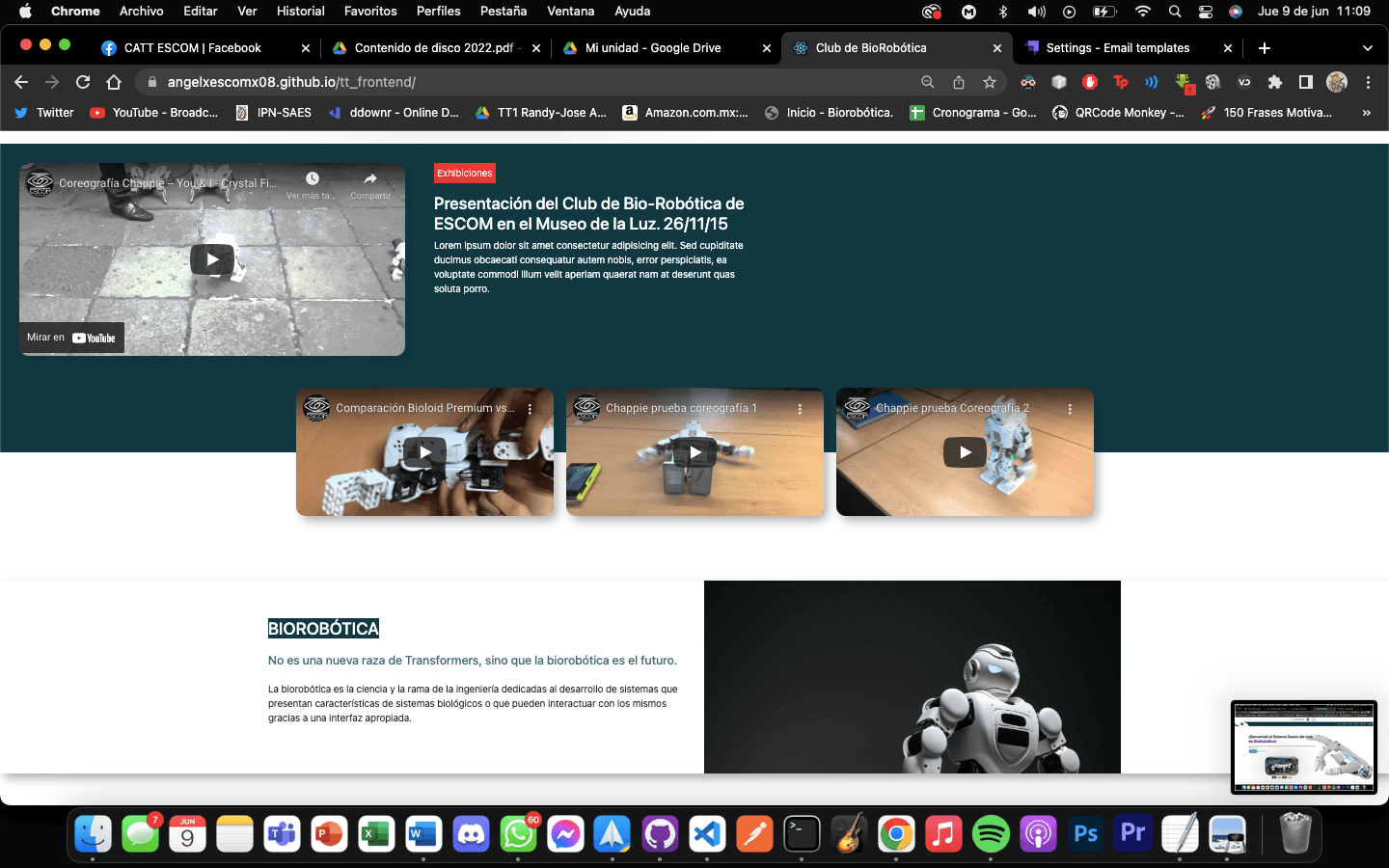The height and width of the screenshot is (868, 1389).
Task: Open the Historial menu
Action: [301, 12]
